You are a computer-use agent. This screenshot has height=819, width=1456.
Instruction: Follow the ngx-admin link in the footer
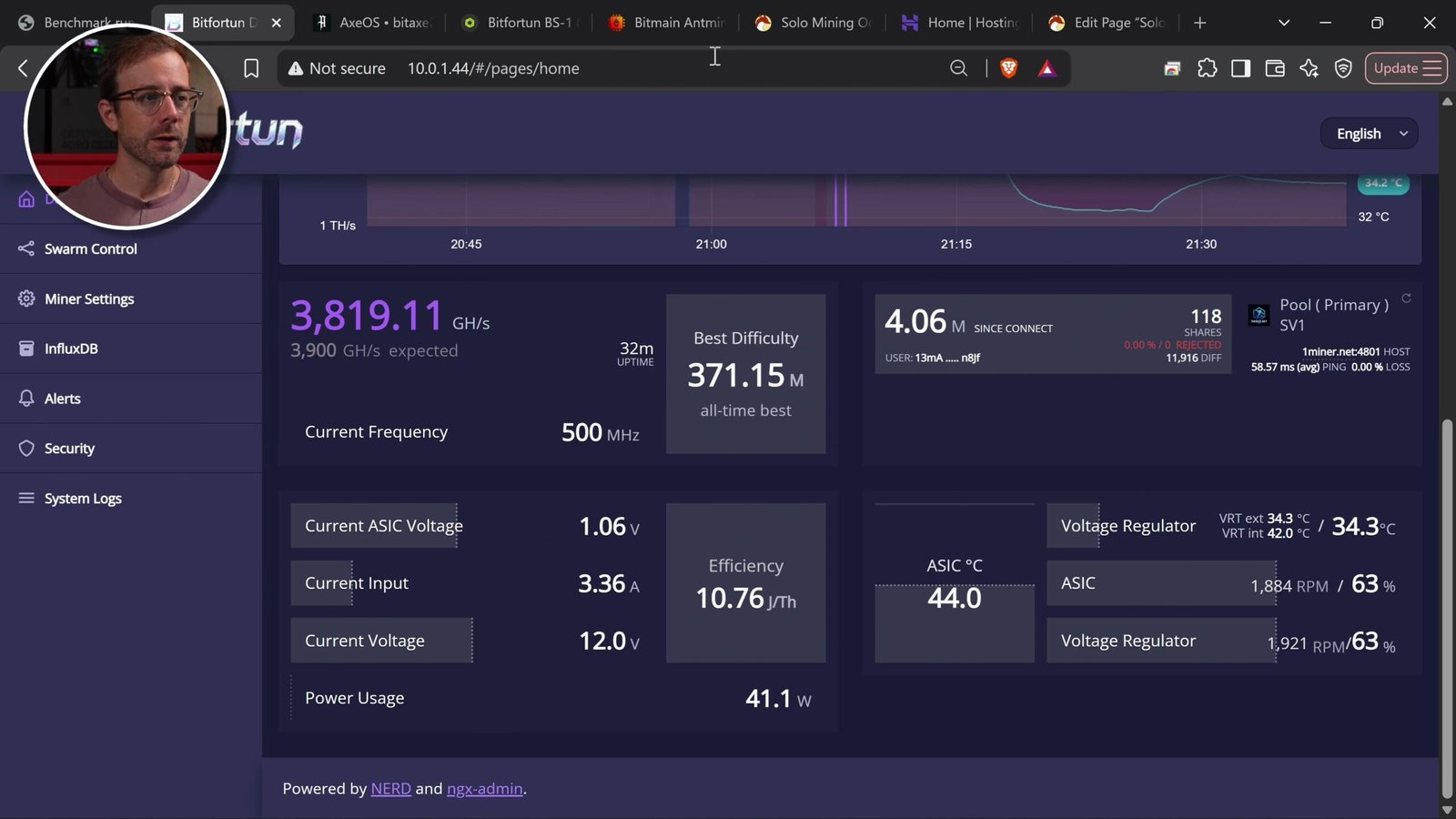pyautogui.click(x=485, y=789)
